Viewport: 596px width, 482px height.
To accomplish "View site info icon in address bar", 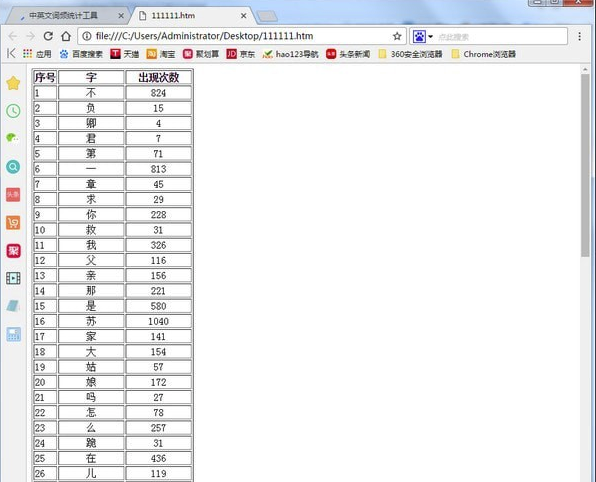I will (x=87, y=36).
